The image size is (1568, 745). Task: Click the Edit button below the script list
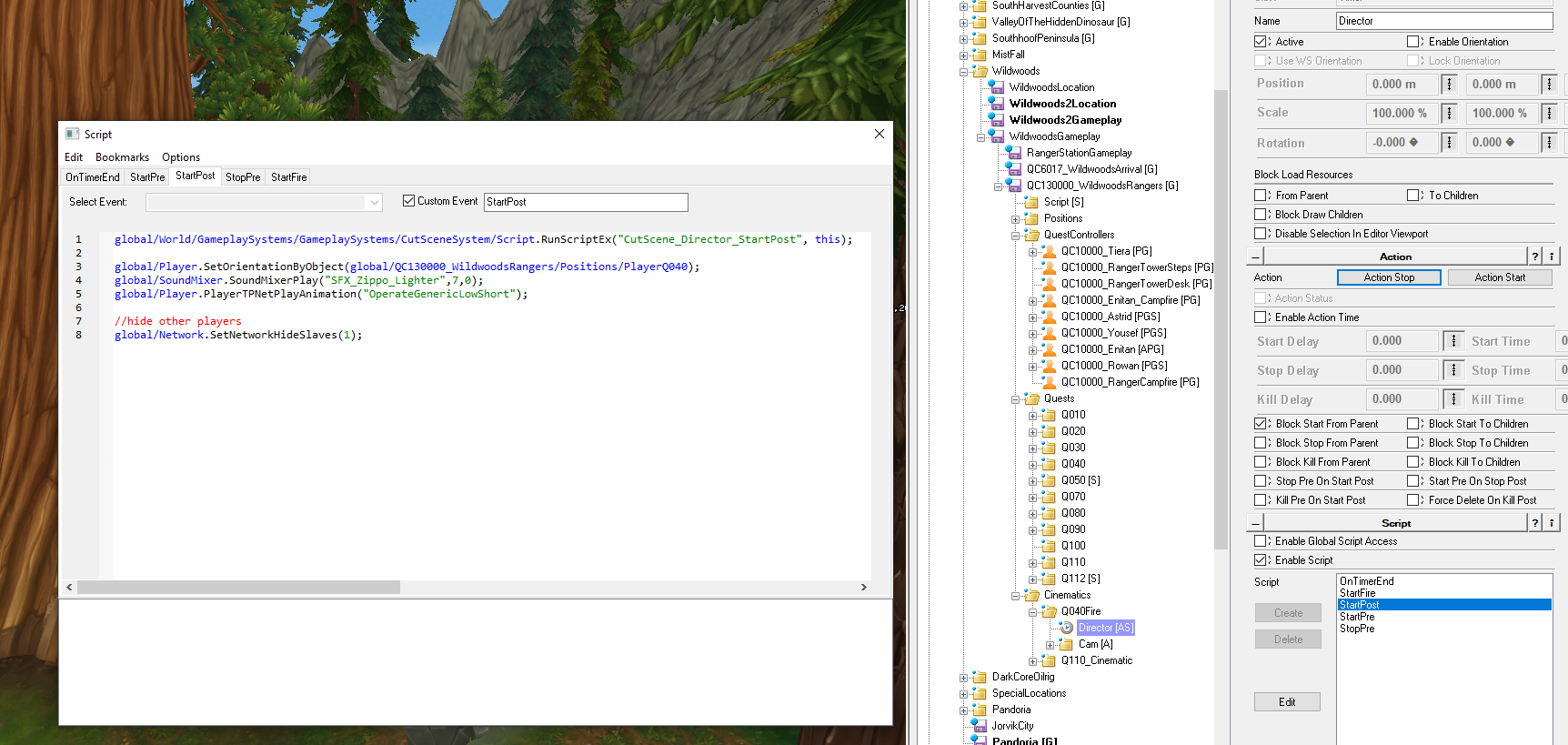(x=1287, y=702)
